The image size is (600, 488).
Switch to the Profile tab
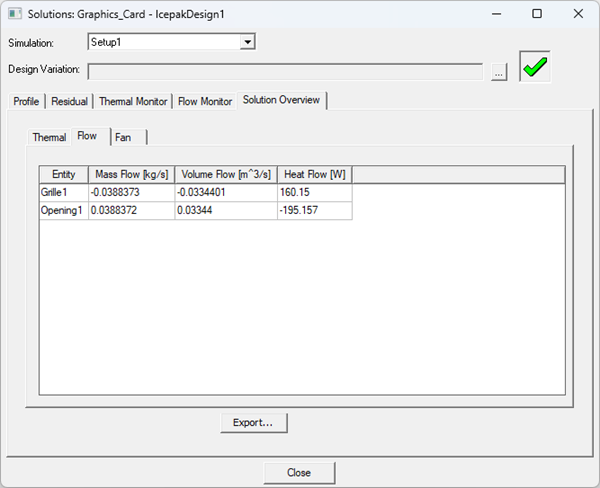point(26,101)
